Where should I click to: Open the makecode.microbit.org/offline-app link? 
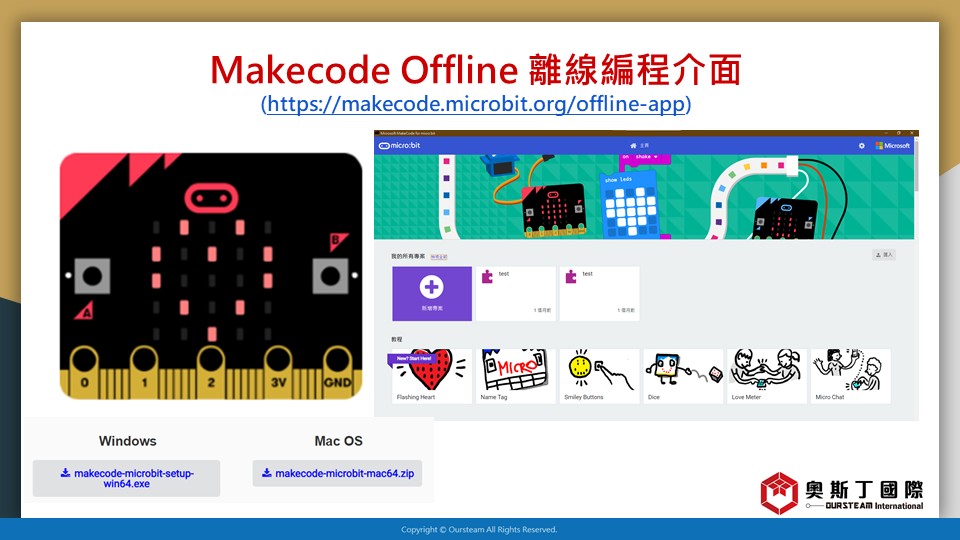[x=476, y=104]
